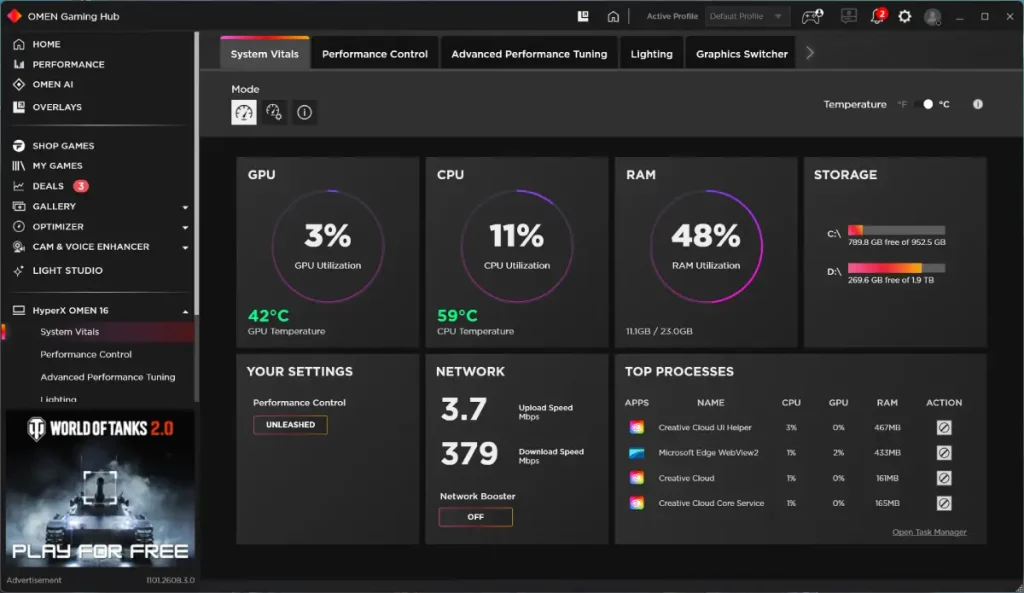Open the Mode info icon
1024x593 pixels.
[x=304, y=112]
